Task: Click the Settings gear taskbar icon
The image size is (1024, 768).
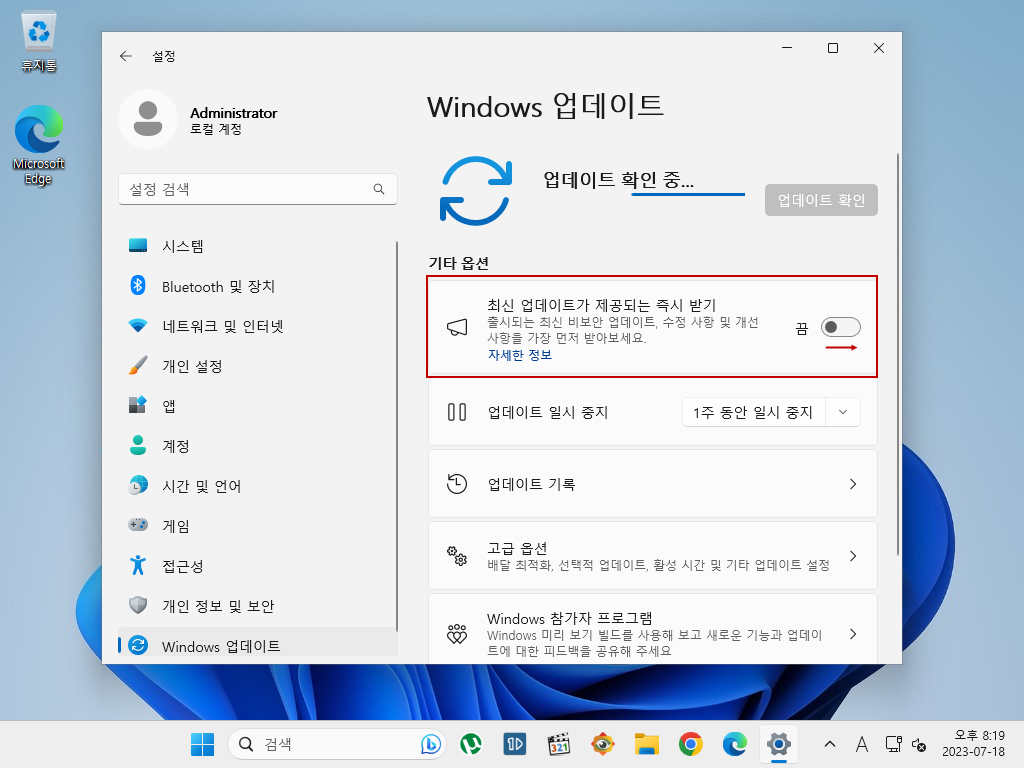Action: [x=778, y=744]
